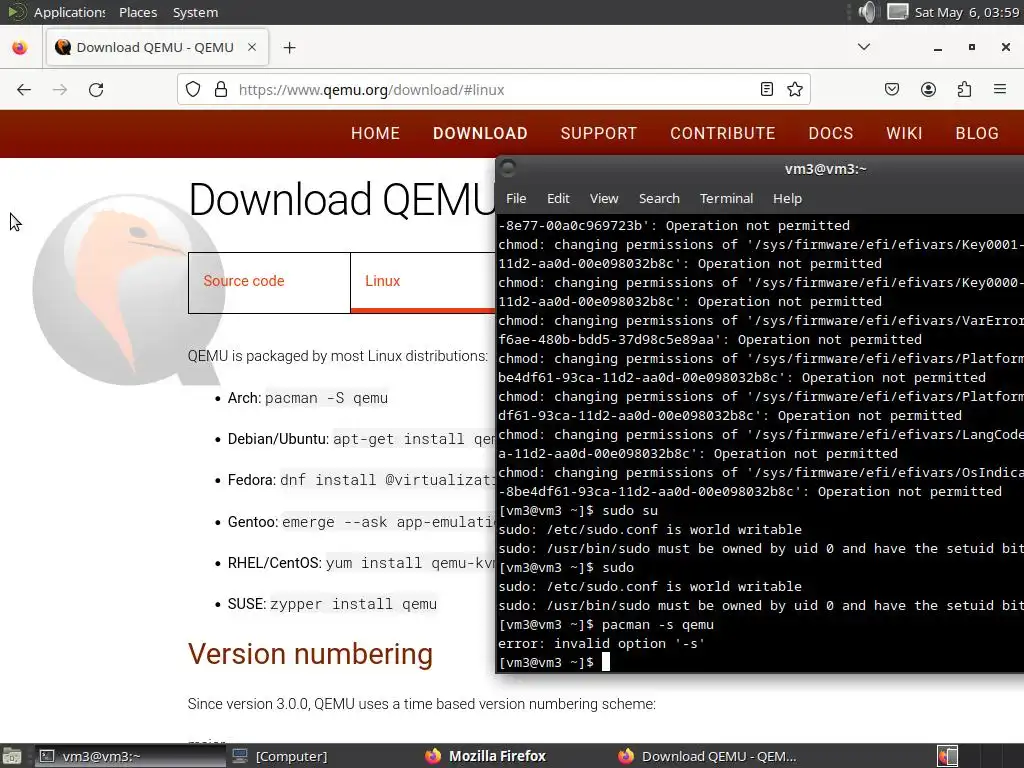Click the 'Debian/Ubuntu:' list item label
Screen dimensions: 1024x768
point(278,439)
